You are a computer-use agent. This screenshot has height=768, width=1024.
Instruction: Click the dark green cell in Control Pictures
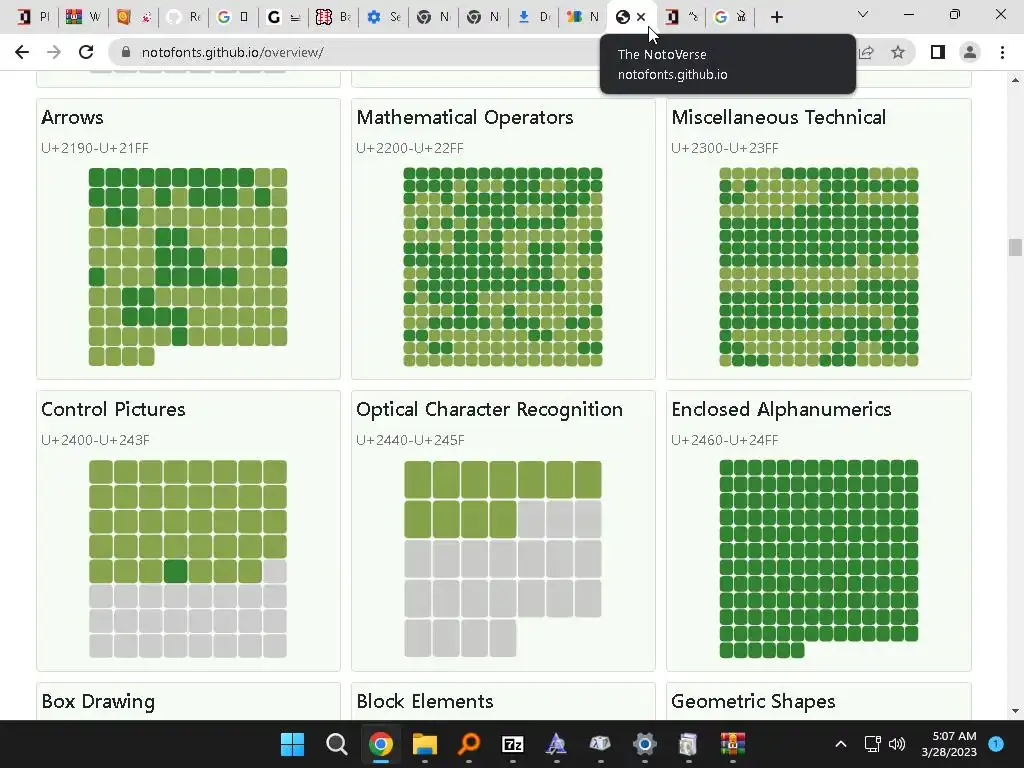[175, 571]
